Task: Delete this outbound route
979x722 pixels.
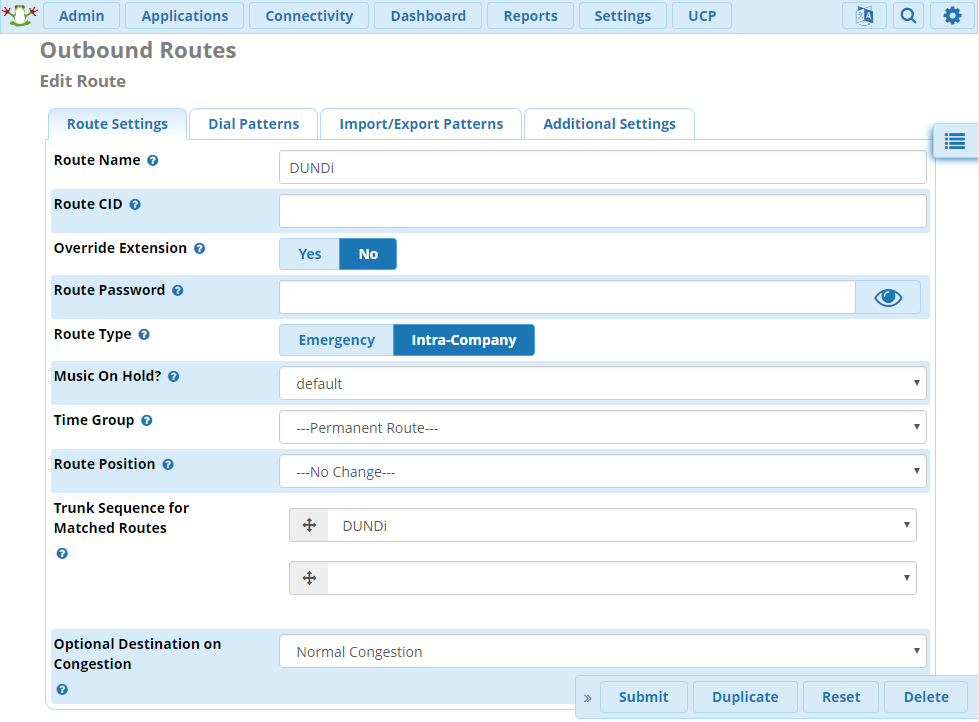Action: coord(925,696)
